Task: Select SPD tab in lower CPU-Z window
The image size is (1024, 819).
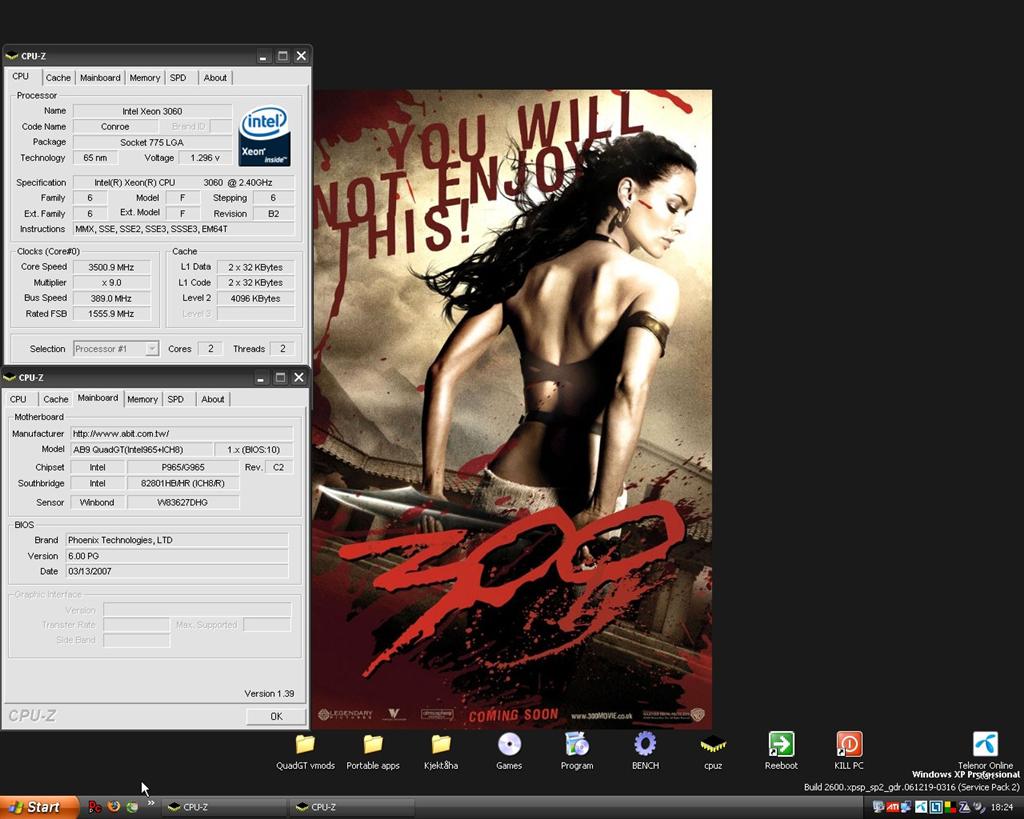Action: (176, 399)
